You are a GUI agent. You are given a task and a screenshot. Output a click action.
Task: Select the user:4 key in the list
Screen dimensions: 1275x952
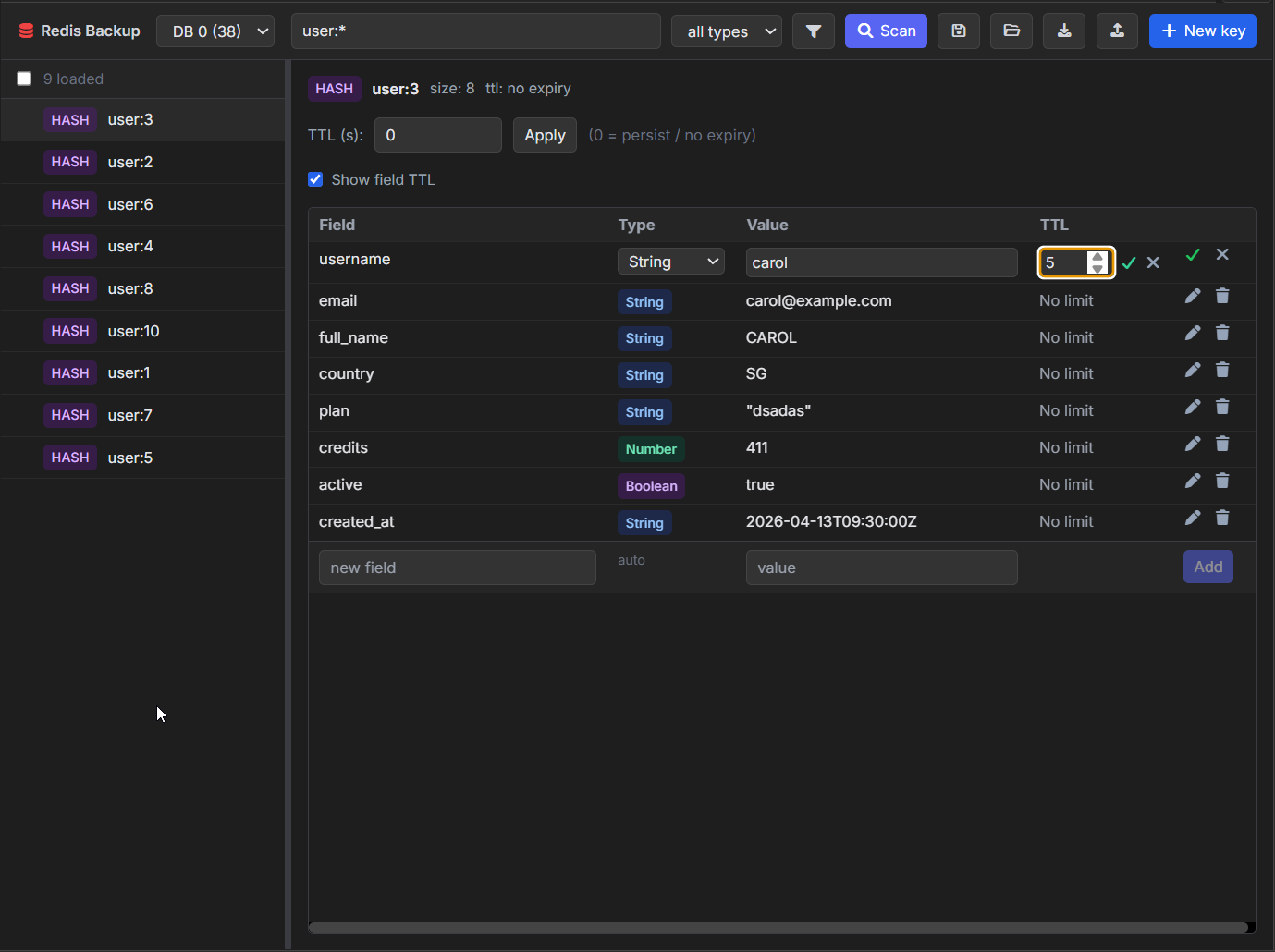142,247
